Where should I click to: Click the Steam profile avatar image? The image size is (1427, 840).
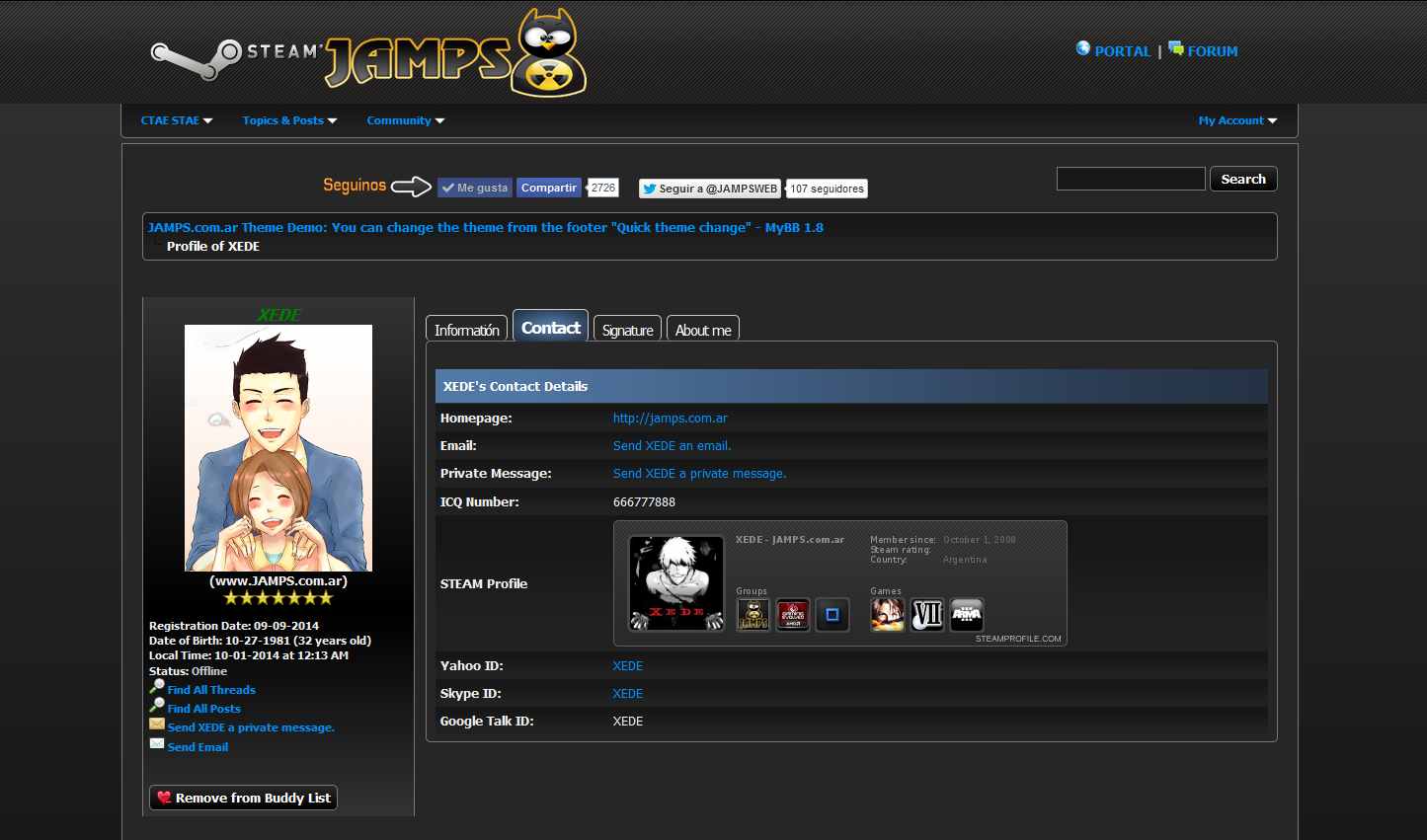(676, 583)
